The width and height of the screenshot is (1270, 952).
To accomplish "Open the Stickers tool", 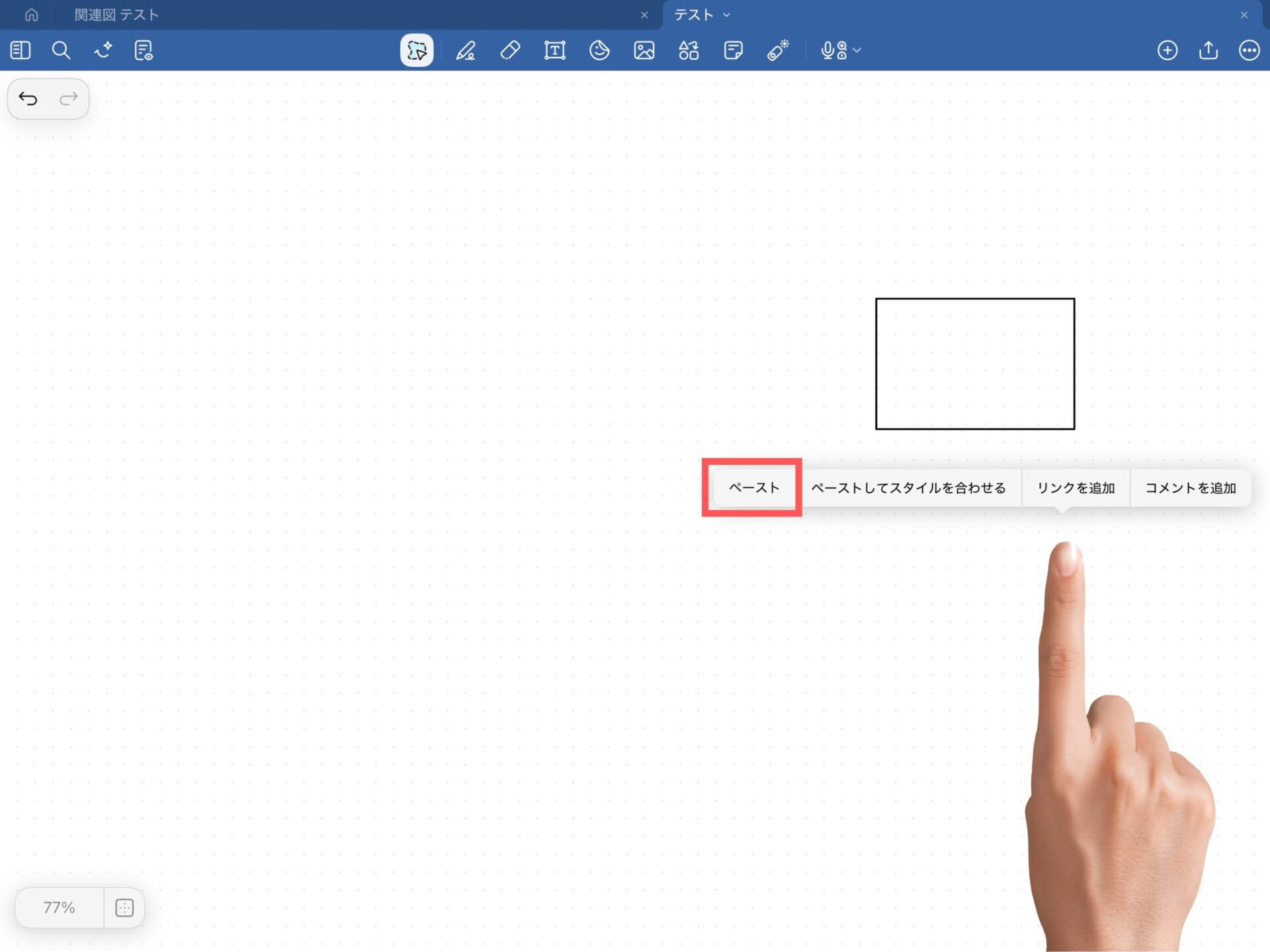I will point(599,50).
